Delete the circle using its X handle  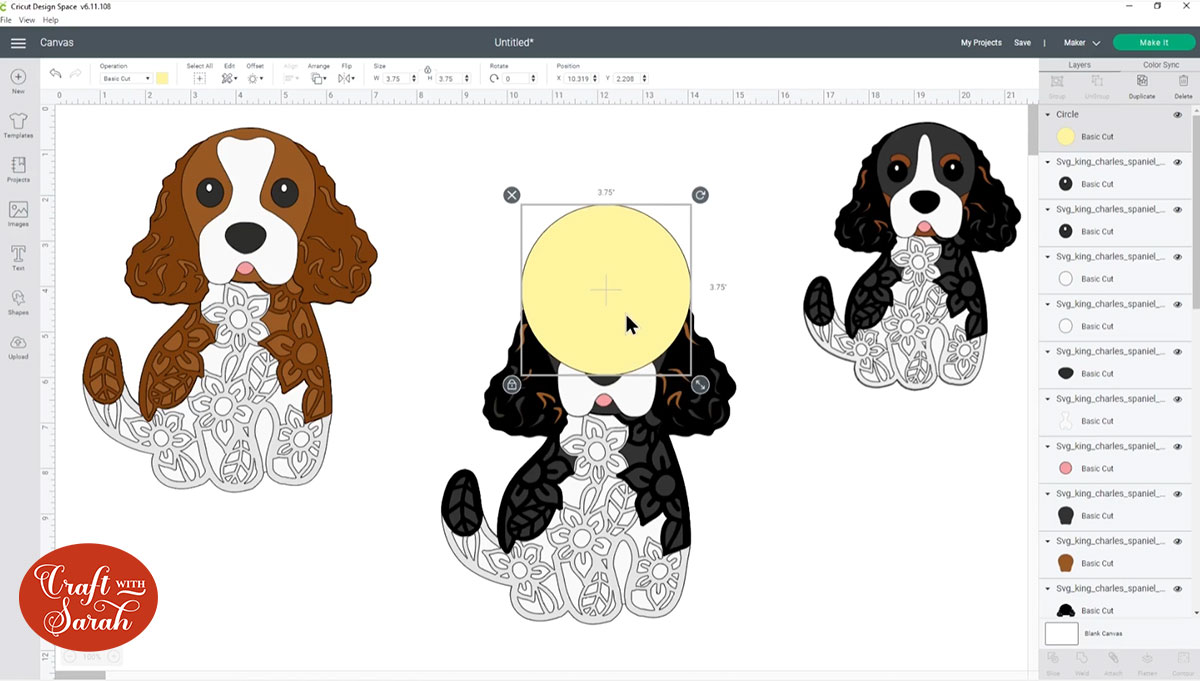[x=512, y=195]
